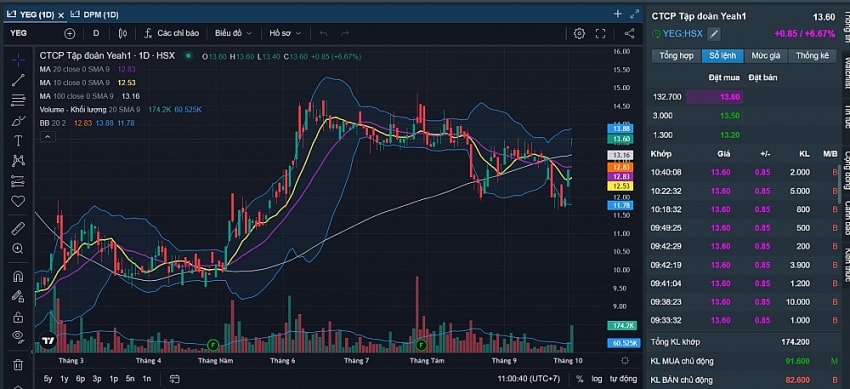Open chart settings gear icon
850x389 pixels.
pos(579,34)
